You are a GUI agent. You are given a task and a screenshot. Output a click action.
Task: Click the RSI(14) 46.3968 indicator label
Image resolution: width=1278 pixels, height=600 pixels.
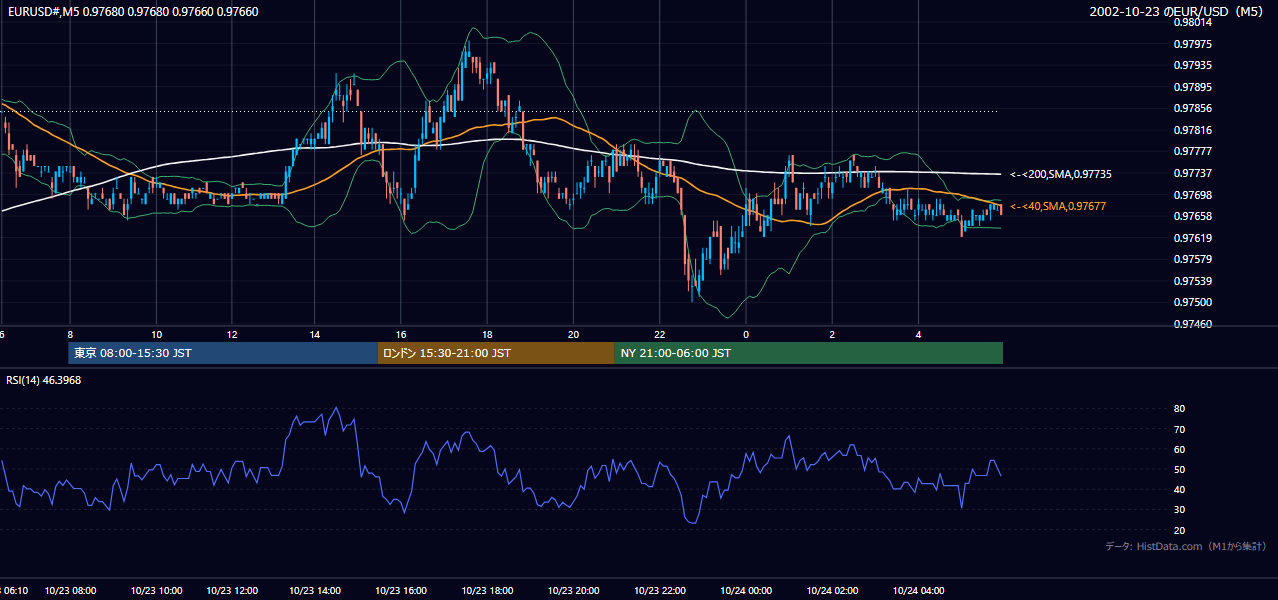[44, 380]
